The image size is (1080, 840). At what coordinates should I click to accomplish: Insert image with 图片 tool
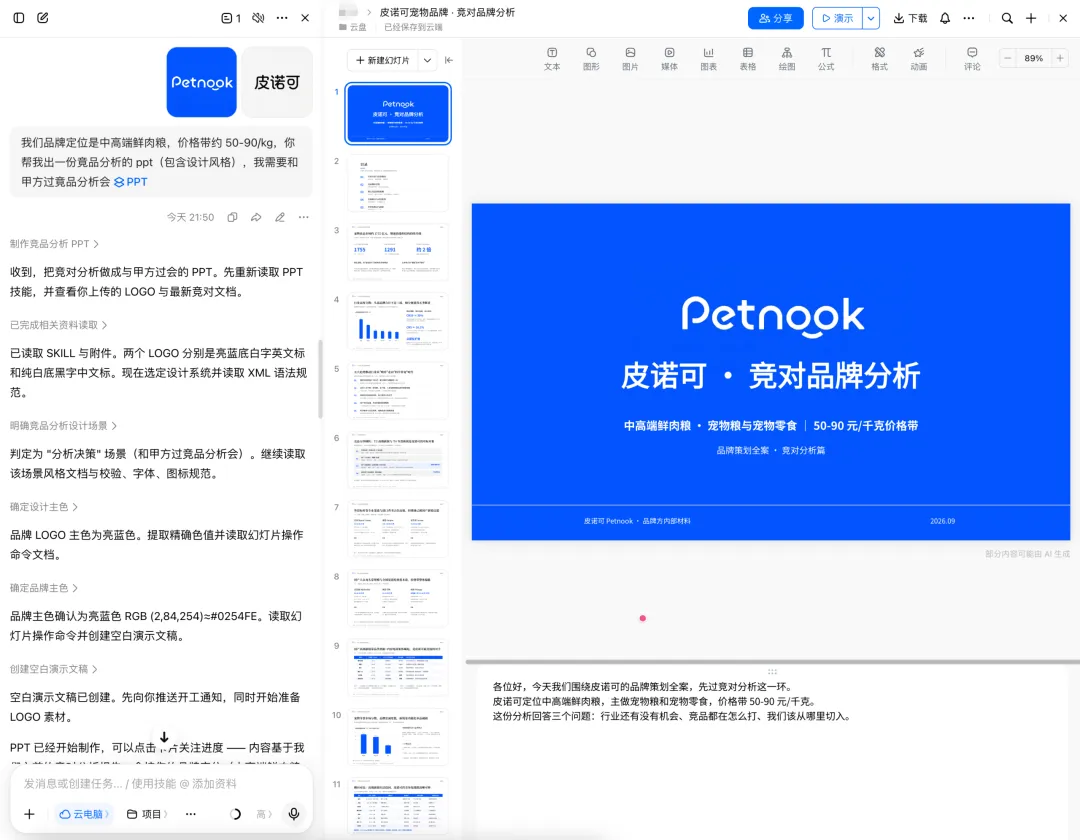click(630, 59)
